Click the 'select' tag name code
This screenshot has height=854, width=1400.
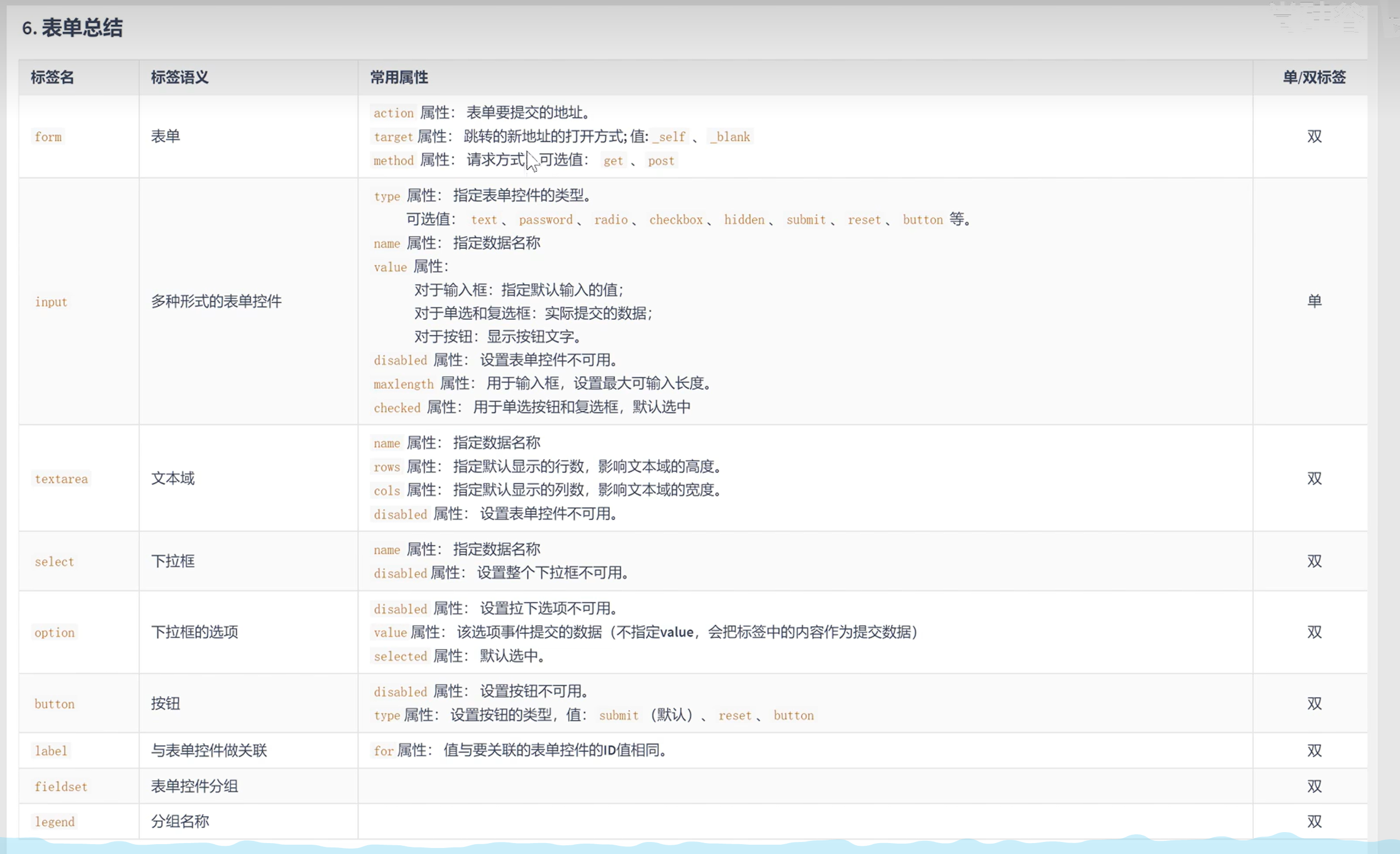coord(54,562)
